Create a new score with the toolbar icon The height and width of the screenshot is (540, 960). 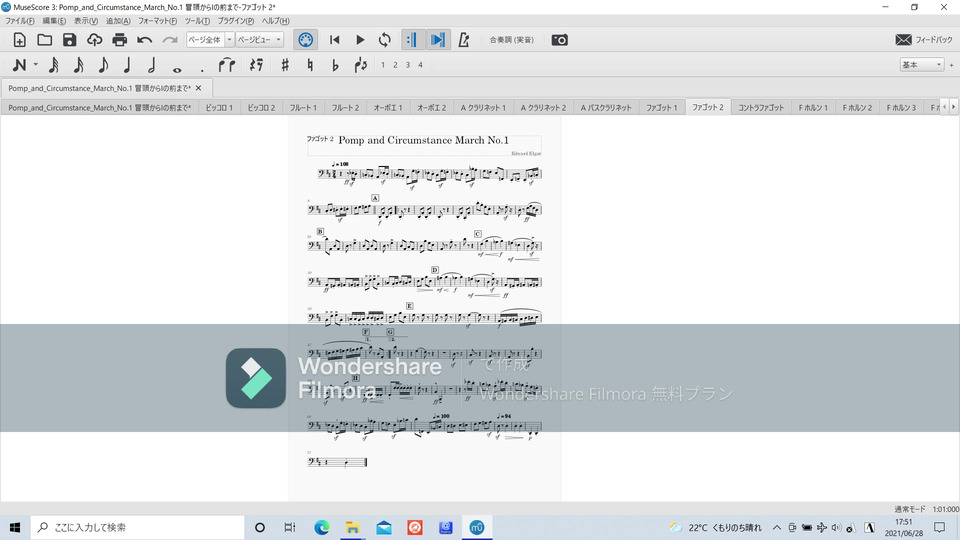(x=20, y=40)
